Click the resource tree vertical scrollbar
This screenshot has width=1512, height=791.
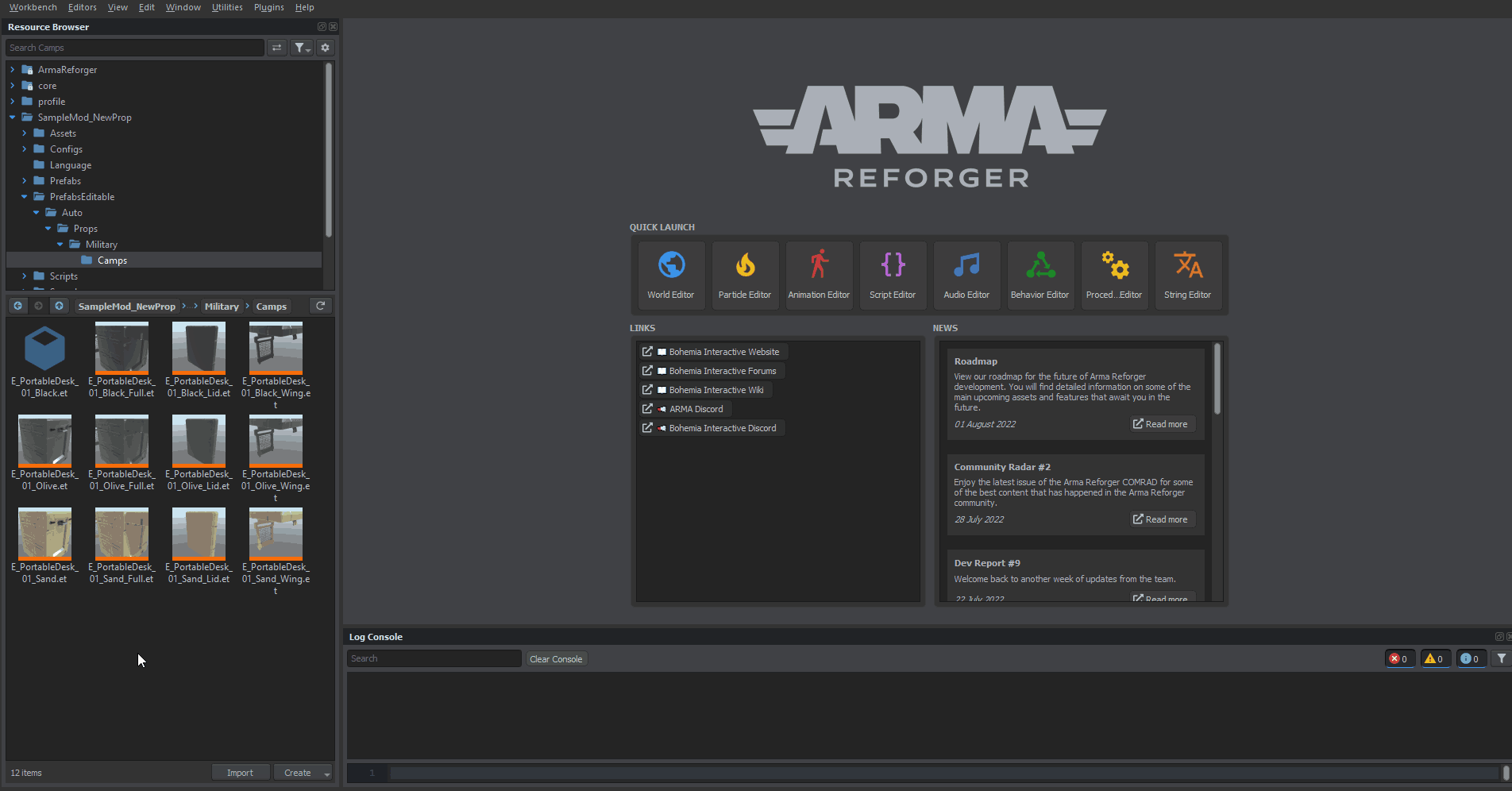point(328,150)
